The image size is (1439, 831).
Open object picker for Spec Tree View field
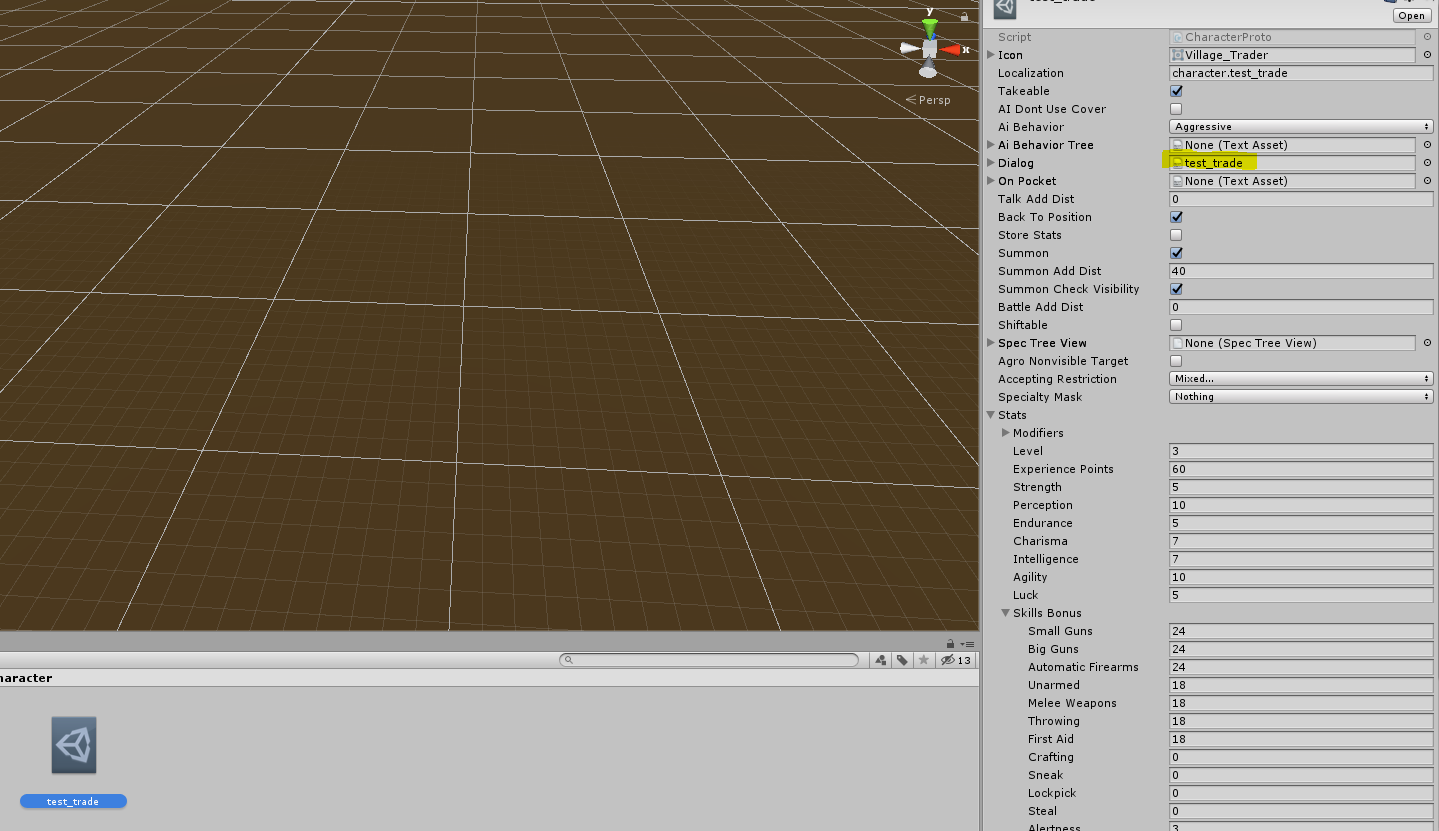tap(1427, 343)
